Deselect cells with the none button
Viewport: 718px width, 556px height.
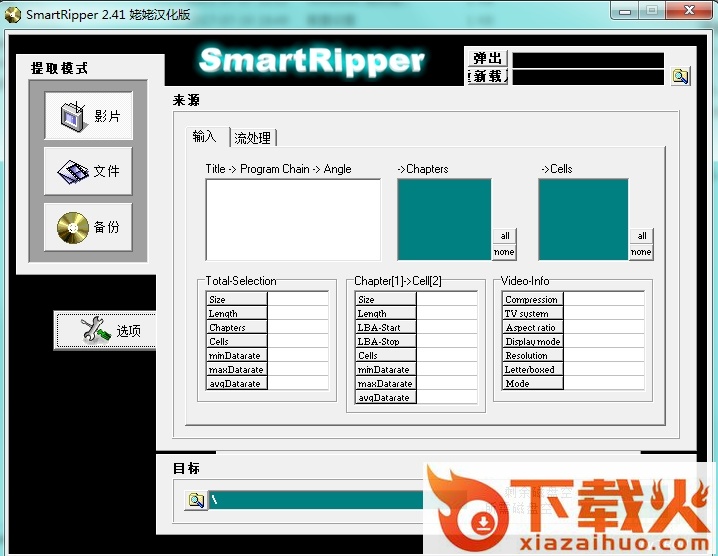point(641,252)
